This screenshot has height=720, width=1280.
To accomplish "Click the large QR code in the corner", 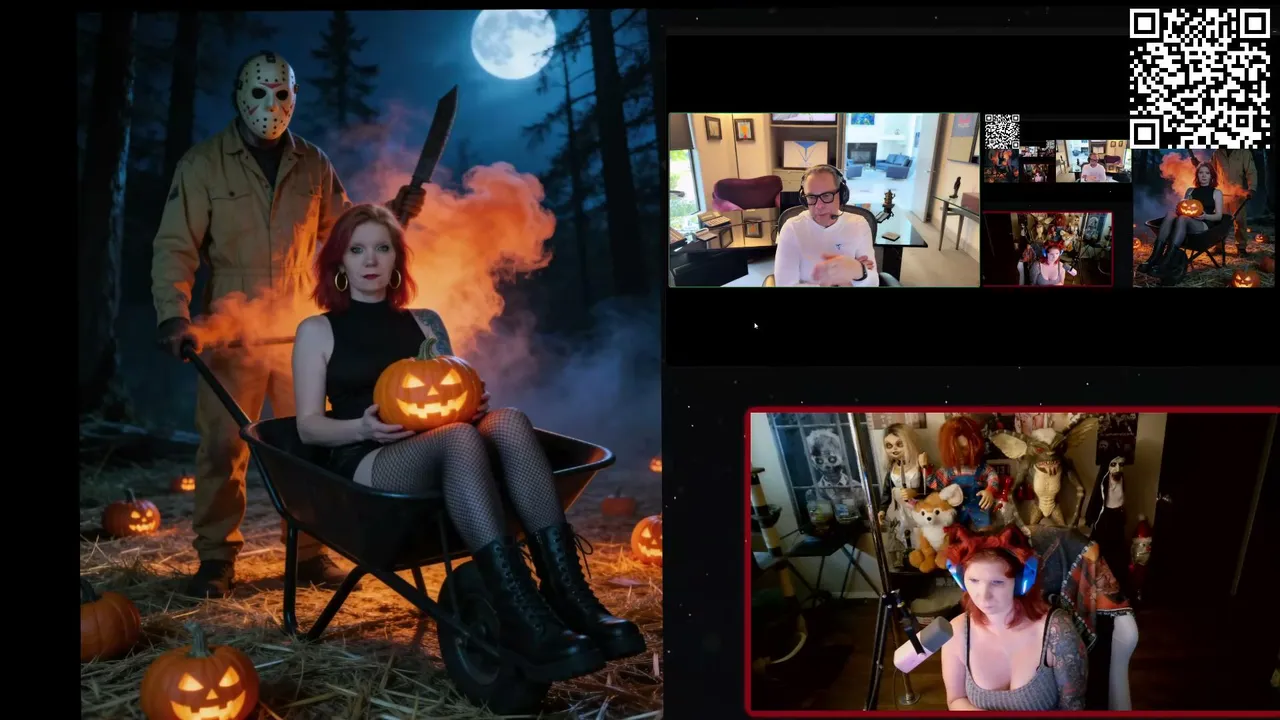I will [1200, 78].
